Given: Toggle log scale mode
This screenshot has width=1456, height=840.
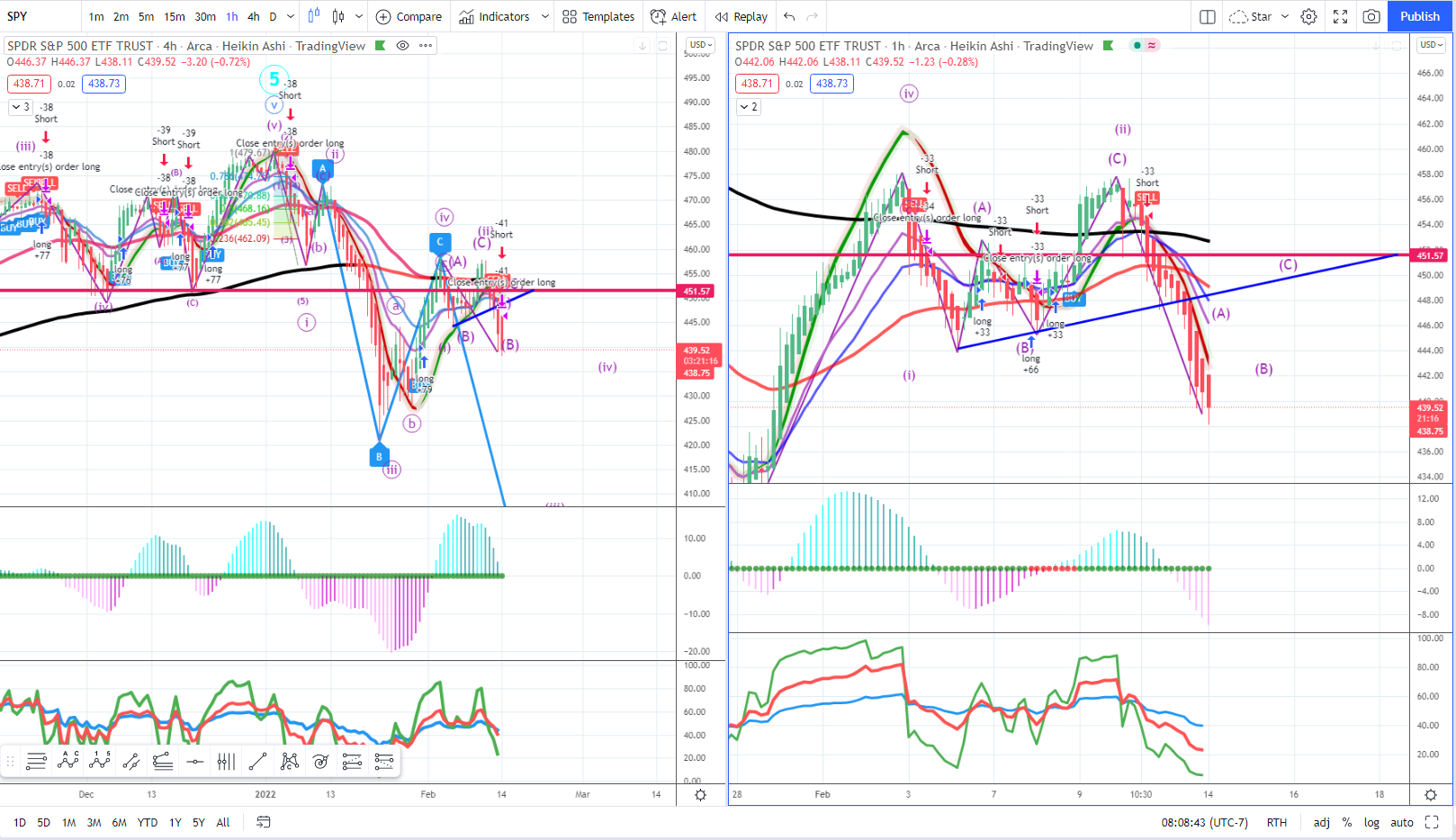Looking at the screenshot, I should tap(1371, 822).
